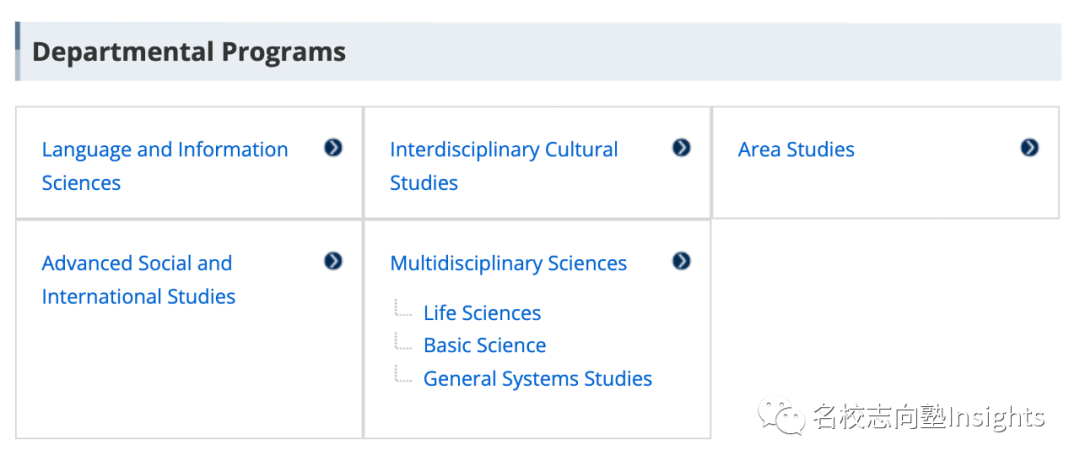Open the Multidisciplinary Sciences link
This screenshot has height=467, width=1080.
(x=508, y=263)
